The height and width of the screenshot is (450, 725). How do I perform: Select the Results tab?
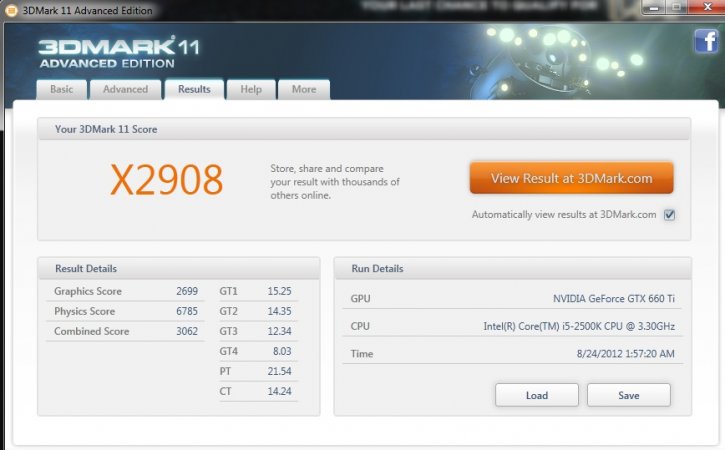point(194,89)
